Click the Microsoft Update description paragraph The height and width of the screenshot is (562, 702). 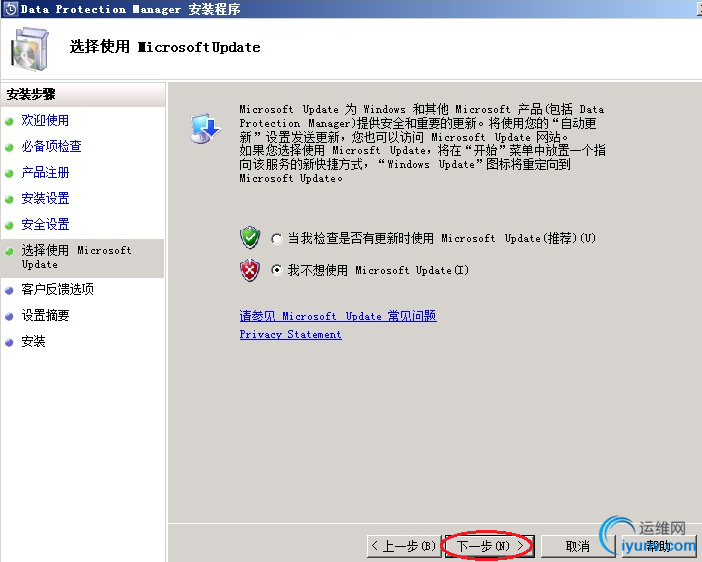pos(422,143)
